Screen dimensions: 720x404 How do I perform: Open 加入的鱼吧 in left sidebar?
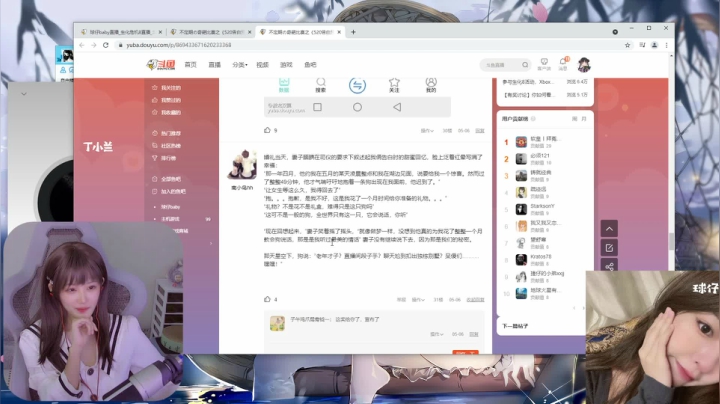[x=169, y=191]
